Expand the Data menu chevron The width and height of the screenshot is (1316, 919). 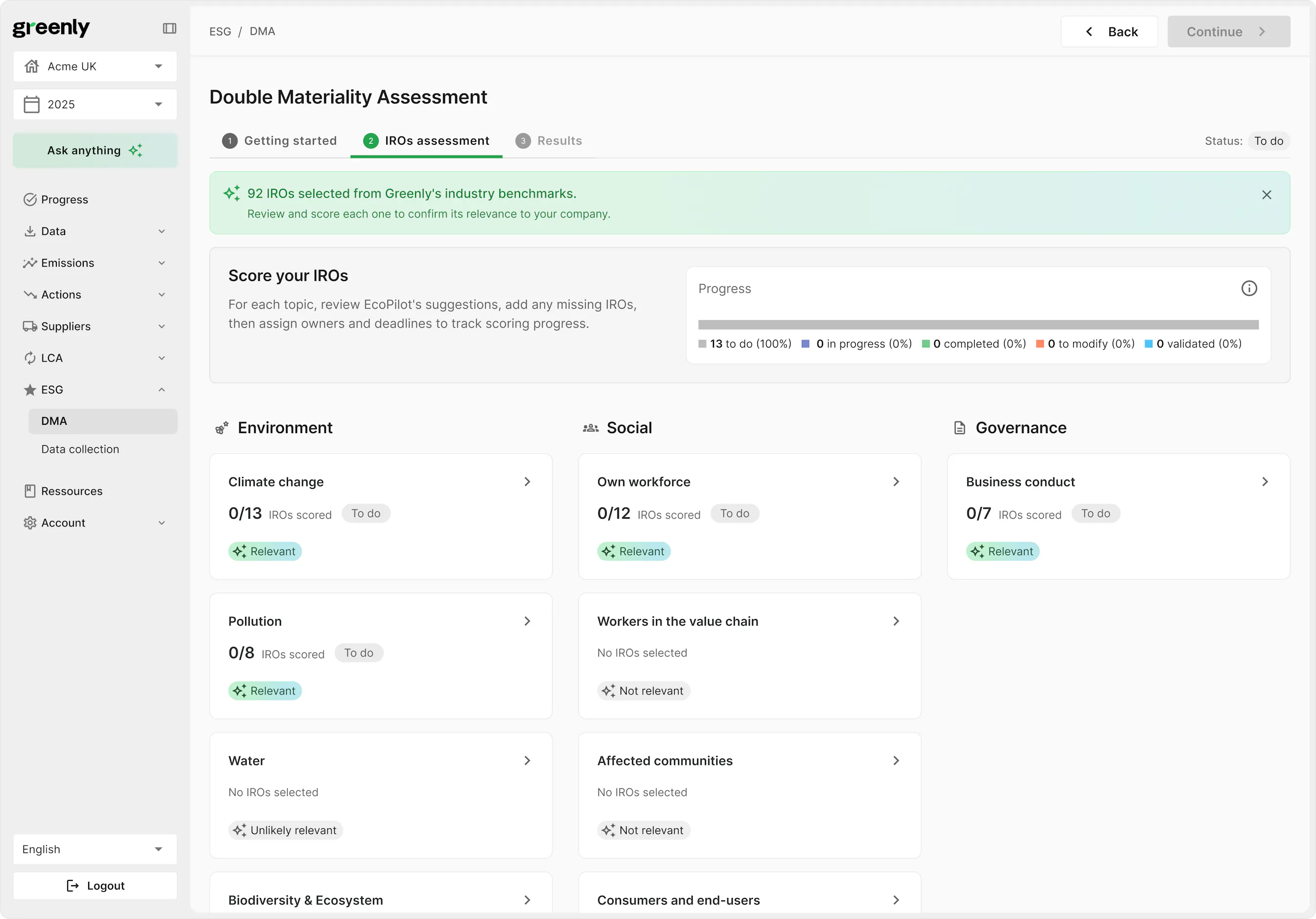pyautogui.click(x=162, y=231)
